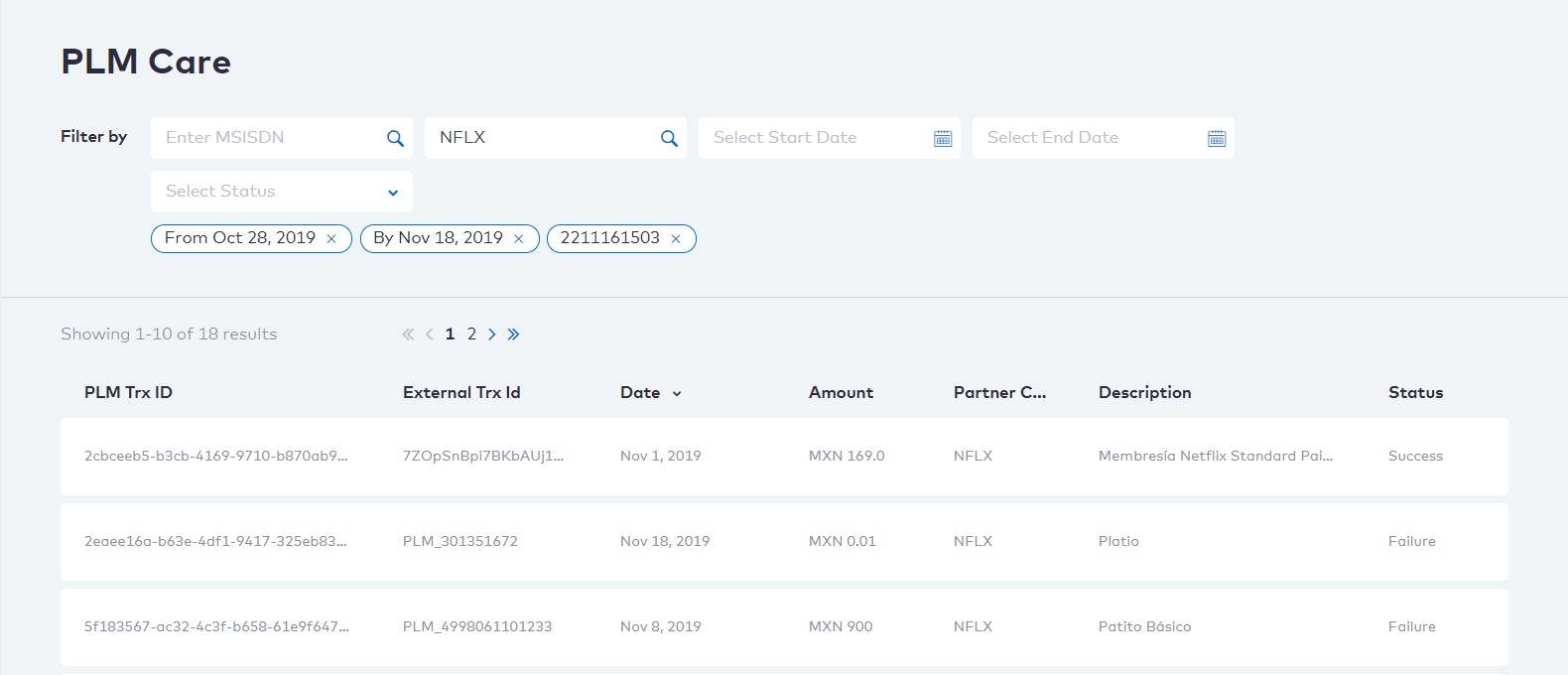Click the Status column header
Image resolution: width=1568 pixels, height=675 pixels.
[x=1415, y=393]
